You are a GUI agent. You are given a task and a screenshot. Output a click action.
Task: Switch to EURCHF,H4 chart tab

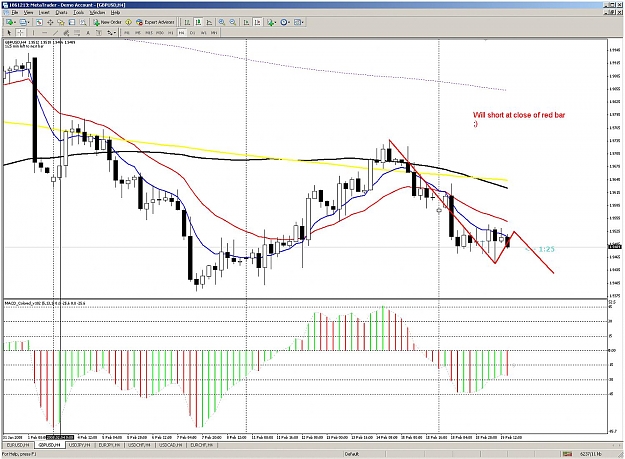coord(203,445)
